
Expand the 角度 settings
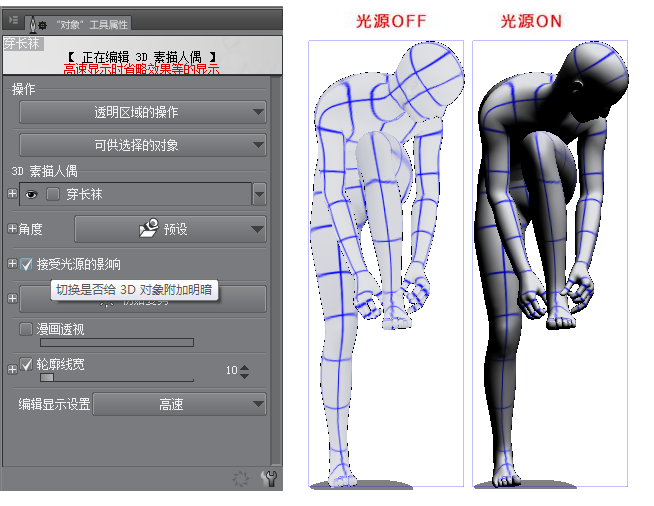pos(12,229)
